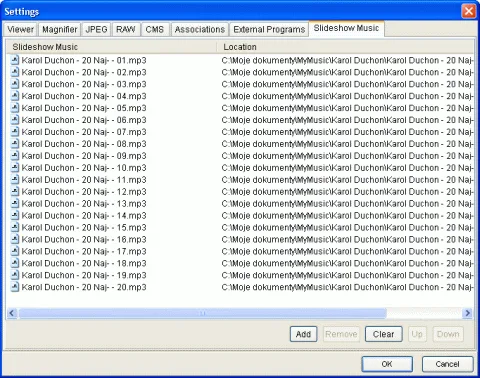
Task: Click the mp3 file icon for track 17
Action: click(x=15, y=251)
